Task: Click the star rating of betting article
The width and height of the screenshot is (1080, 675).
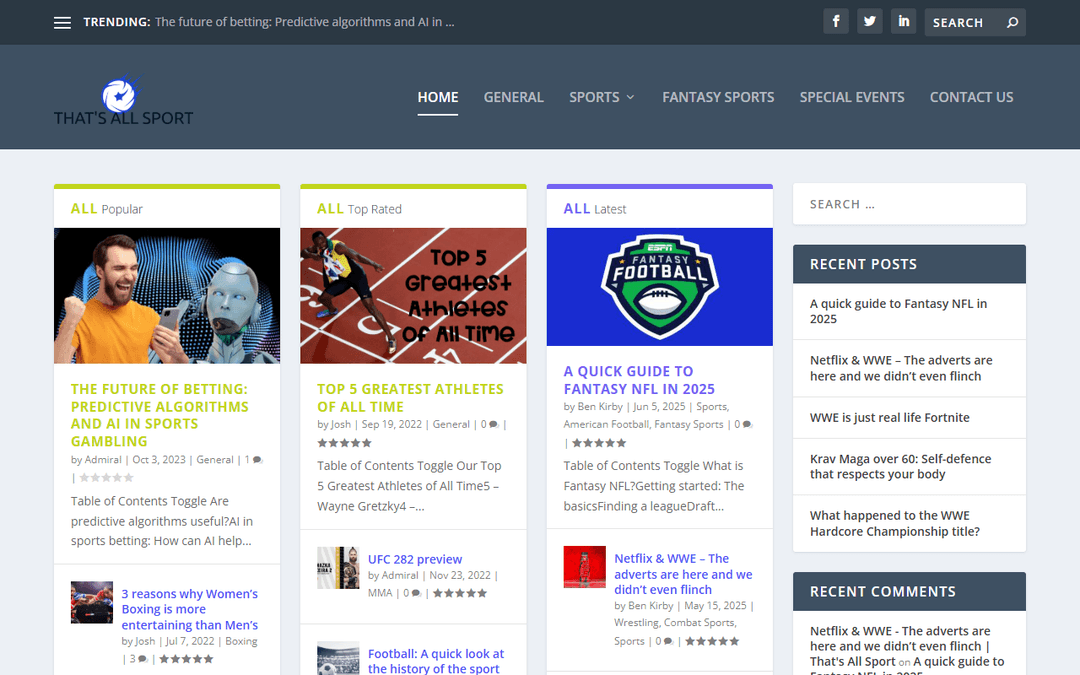Action: pyautogui.click(x=106, y=477)
